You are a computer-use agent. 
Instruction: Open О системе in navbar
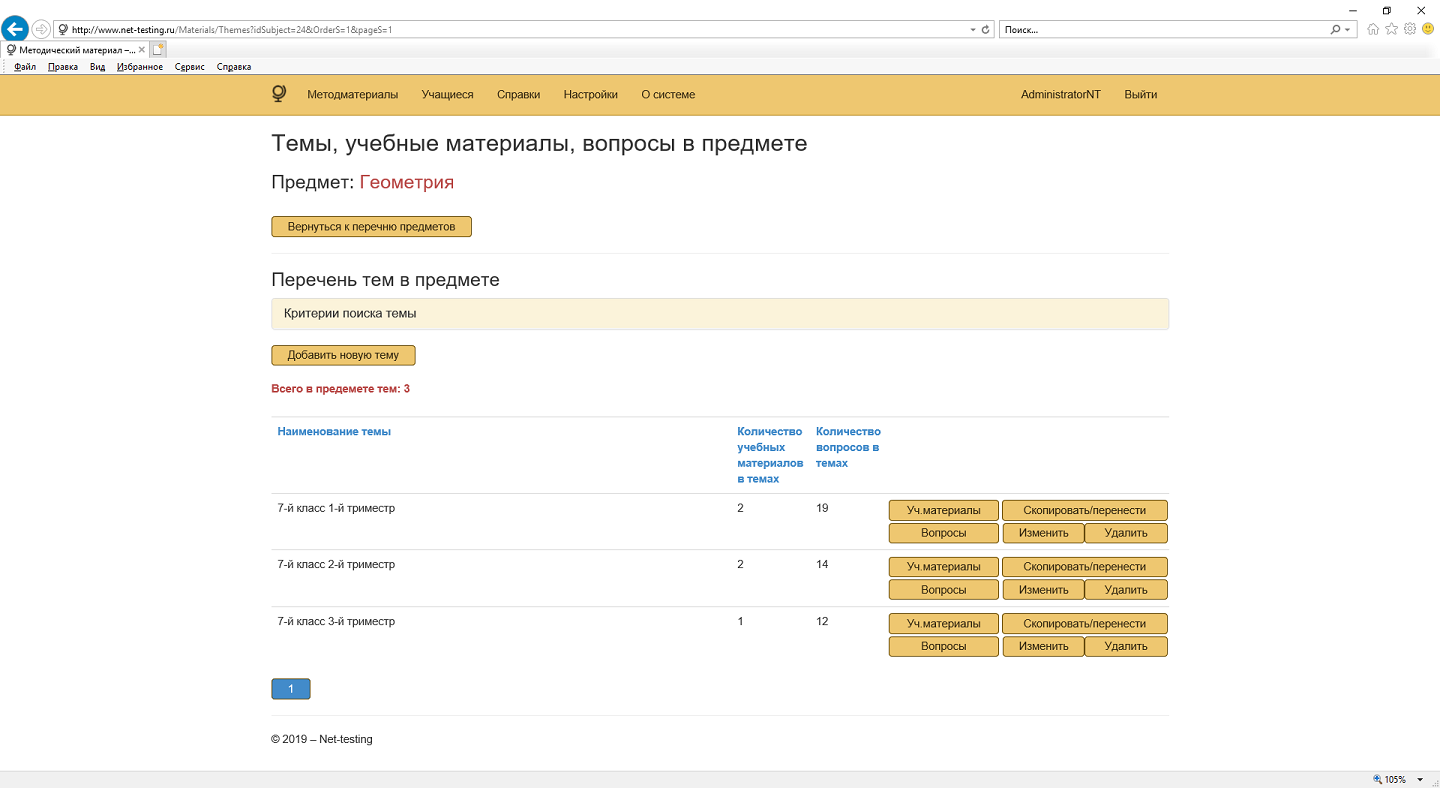tap(668, 95)
